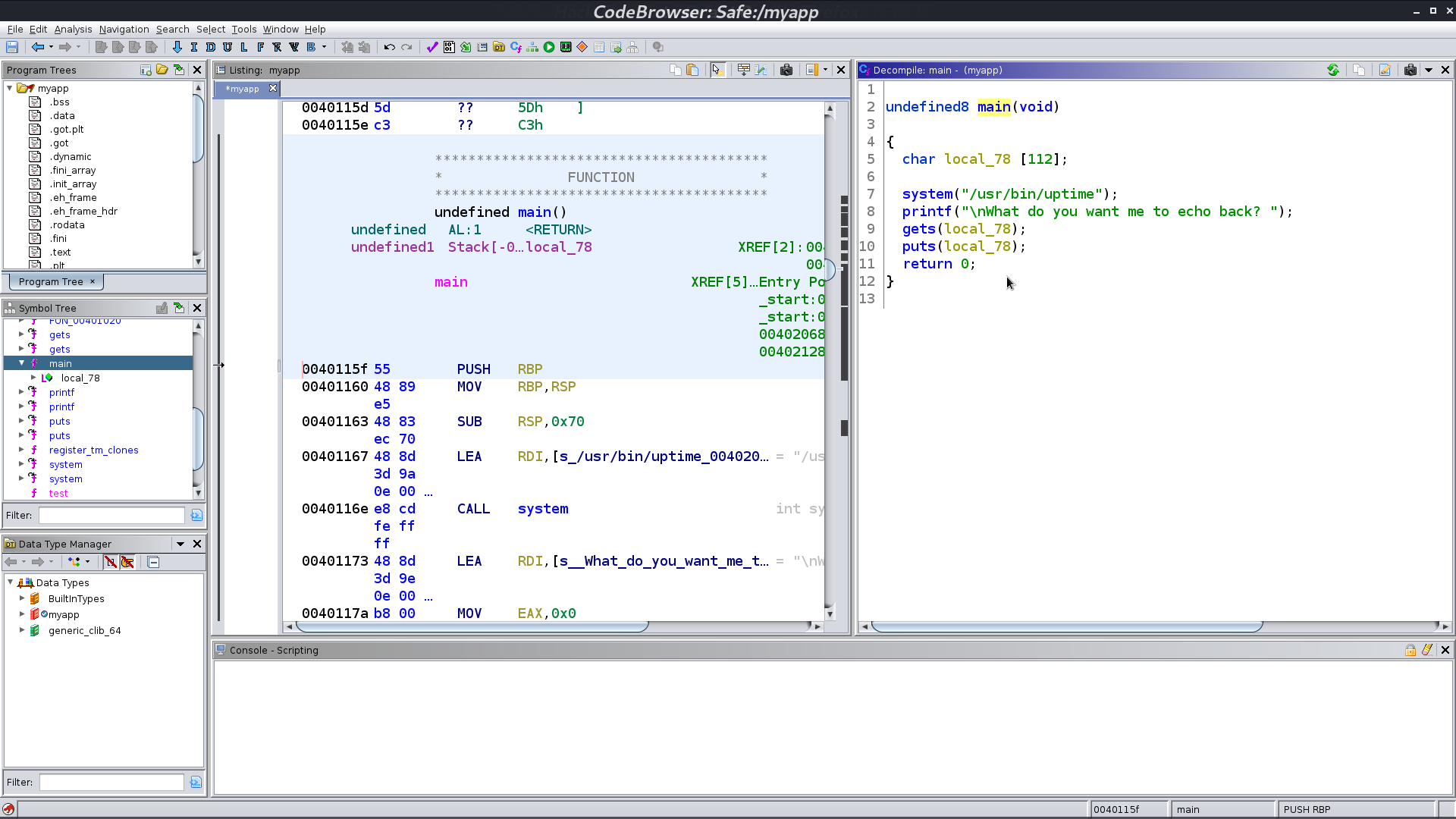Click the Decompiler edit/pencil icon
The height and width of the screenshot is (819, 1456).
pos(1385,70)
